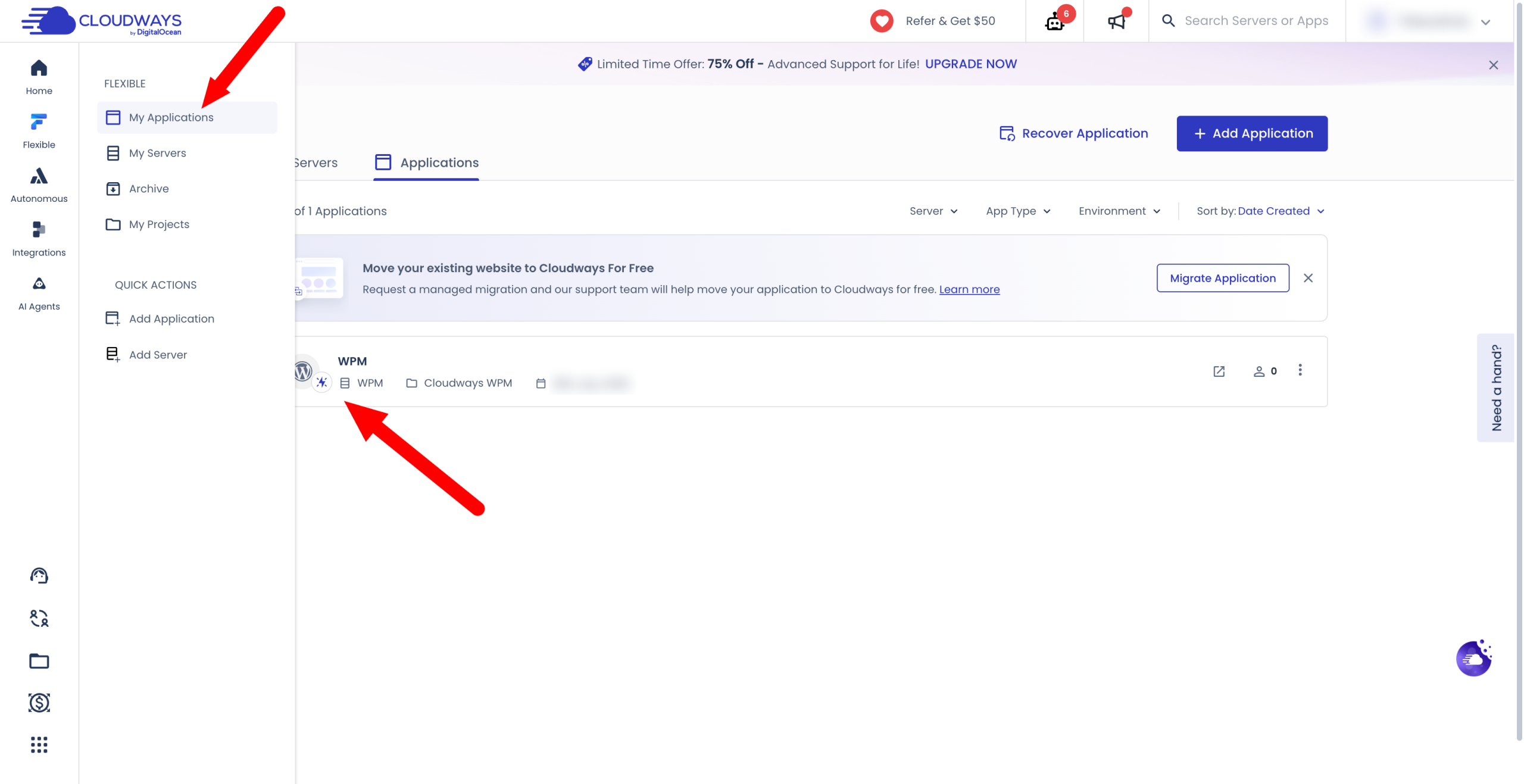Image resolution: width=1524 pixels, height=784 pixels.
Task: Open the announcements megaphone icon
Action: (1117, 21)
